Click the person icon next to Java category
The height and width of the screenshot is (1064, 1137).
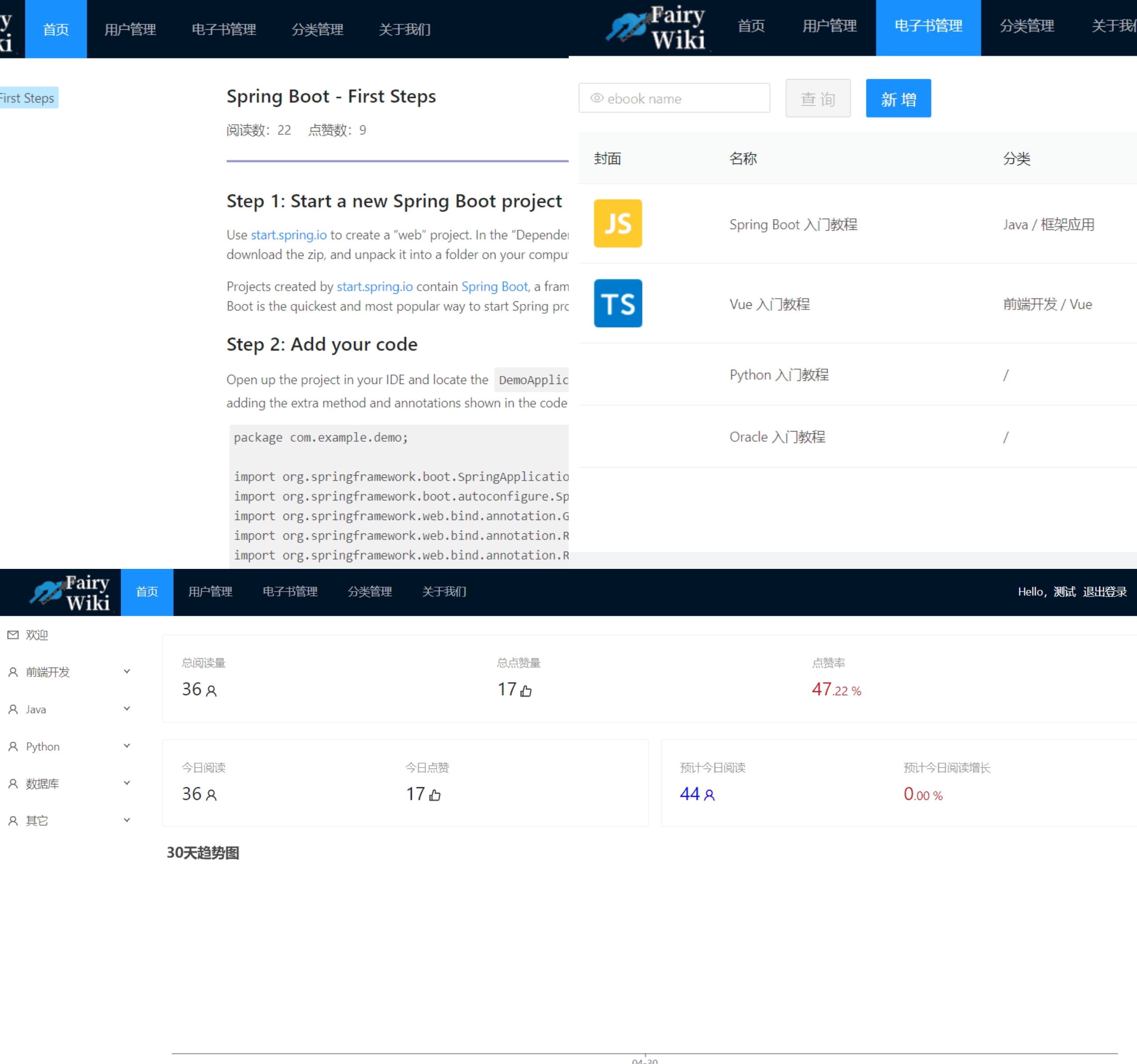[x=12, y=709]
